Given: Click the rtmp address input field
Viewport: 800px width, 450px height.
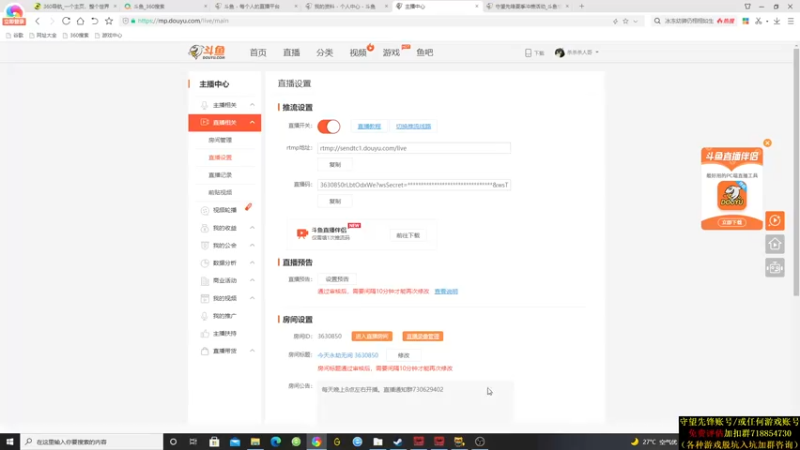Looking at the screenshot, I should (414, 148).
